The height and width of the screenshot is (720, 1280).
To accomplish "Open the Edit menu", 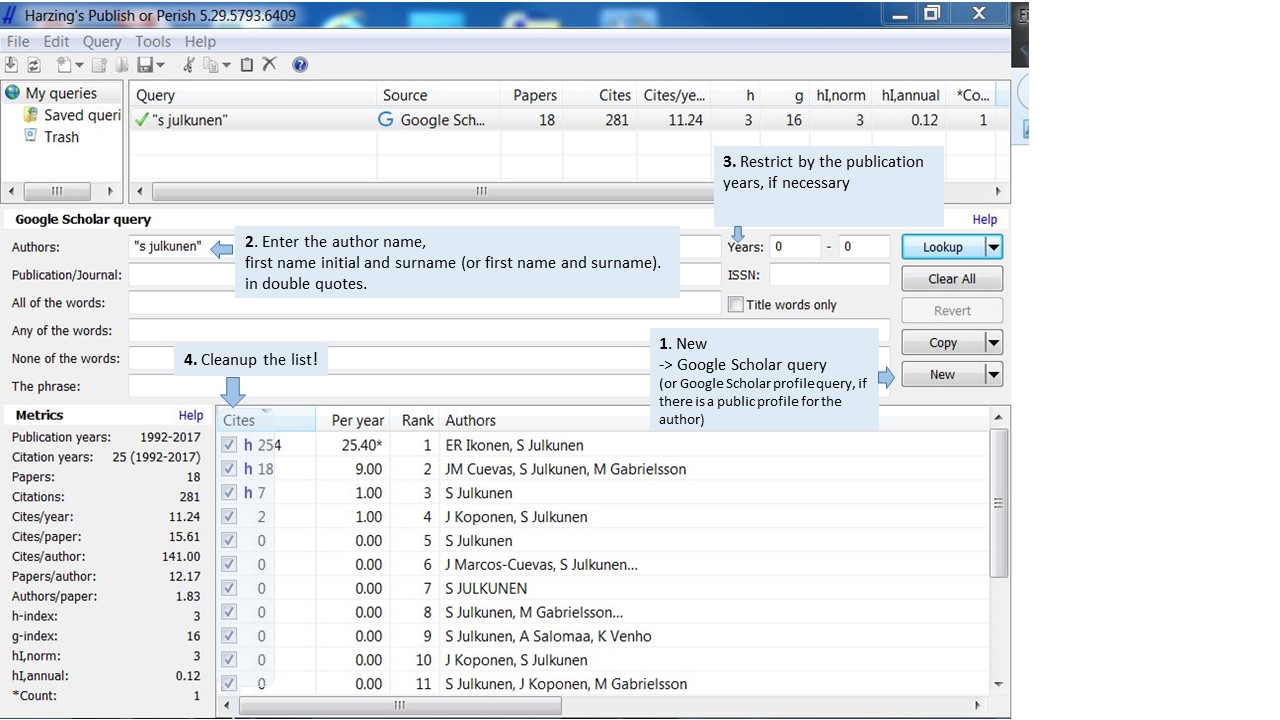I will tap(56, 41).
